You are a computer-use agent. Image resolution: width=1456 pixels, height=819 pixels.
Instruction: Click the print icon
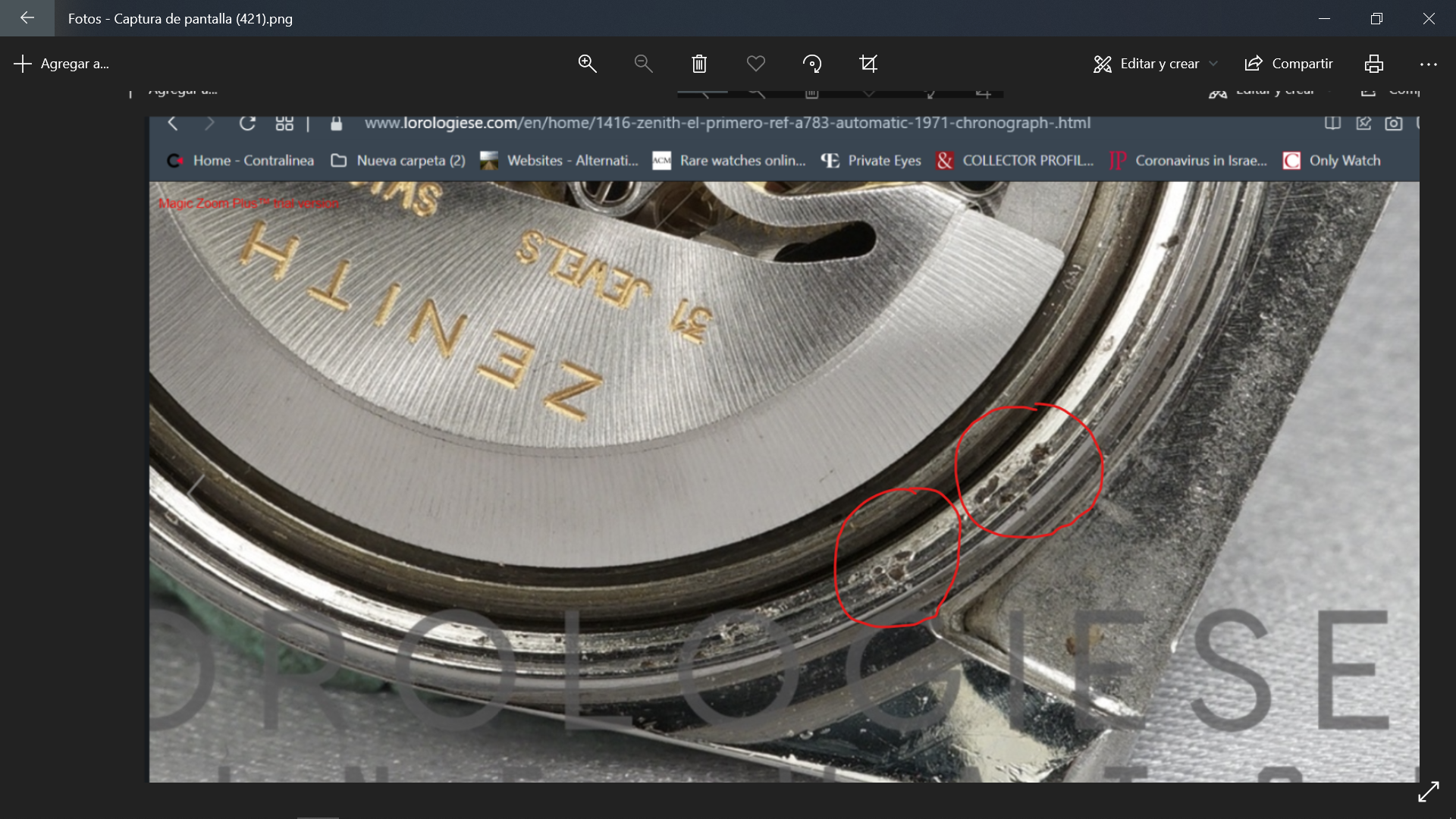tap(1373, 64)
